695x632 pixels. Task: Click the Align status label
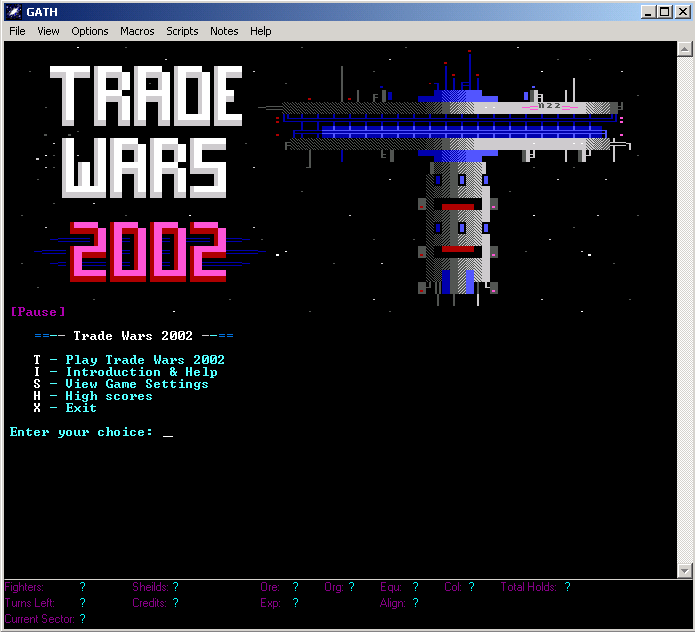tap(393, 603)
